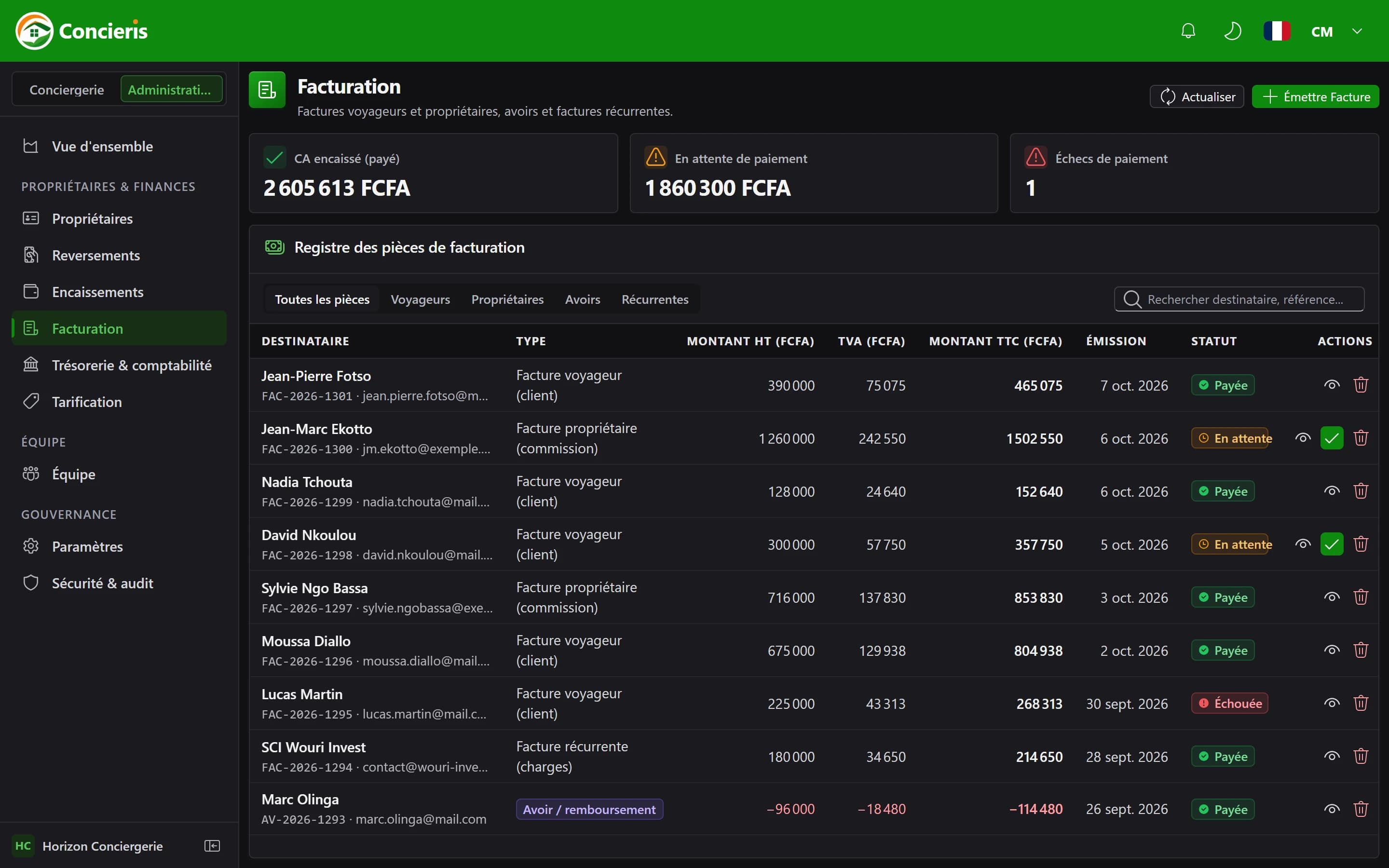Image resolution: width=1389 pixels, height=868 pixels.
Task: Switch to the Avoirs tab
Action: pos(582,299)
